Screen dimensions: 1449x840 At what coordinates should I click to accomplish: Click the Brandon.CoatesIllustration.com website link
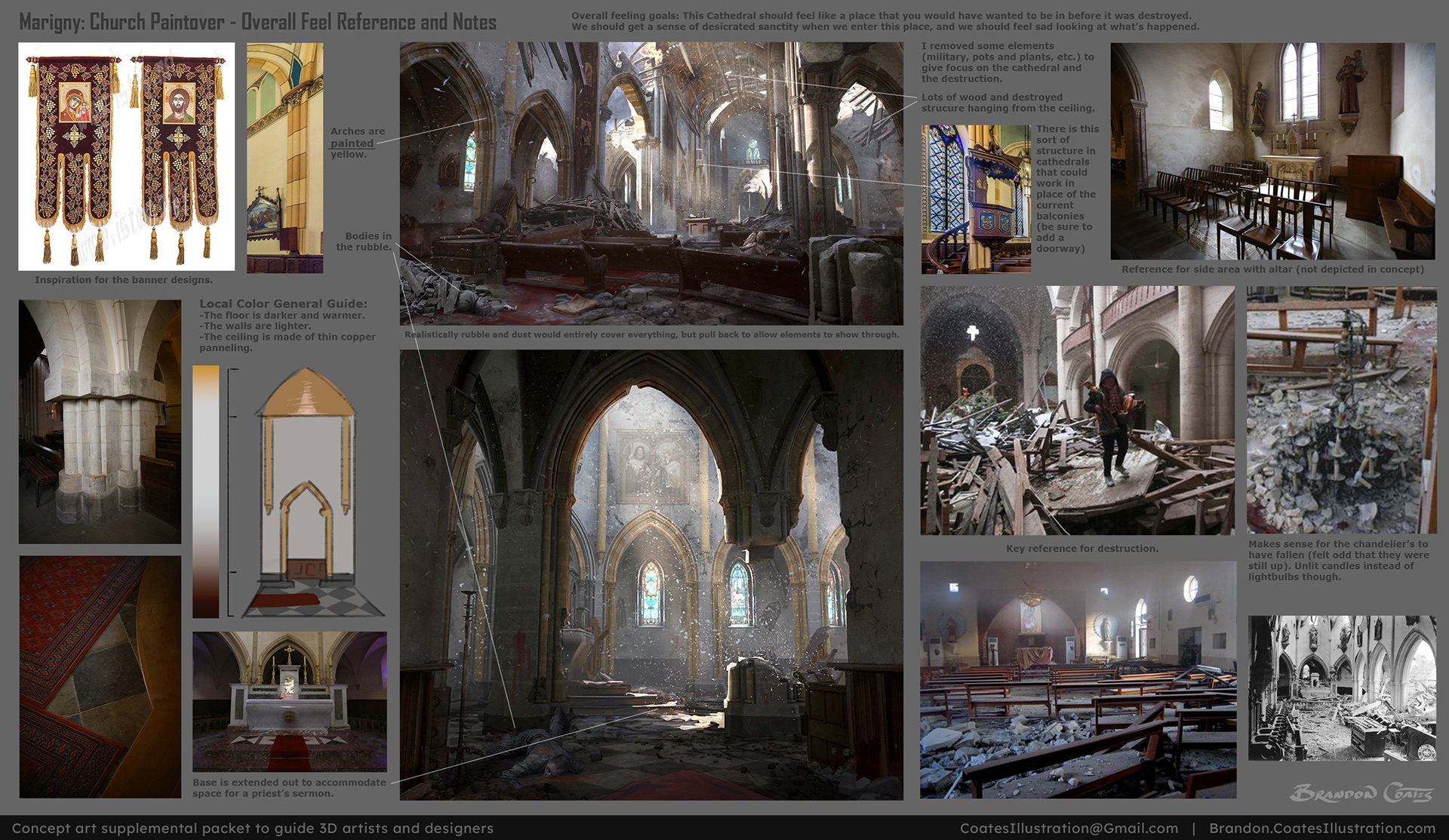tap(1321, 828)
